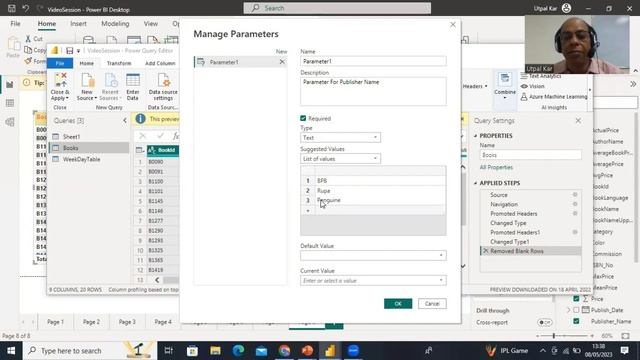Switch to Model view in sidebar
The image size is (640, 360).
coord(10,122)
